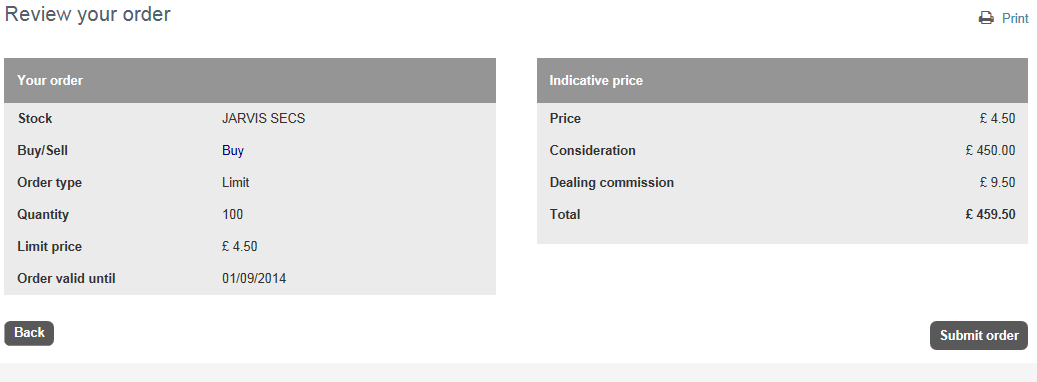Click the printer icon

click(986, 18)
